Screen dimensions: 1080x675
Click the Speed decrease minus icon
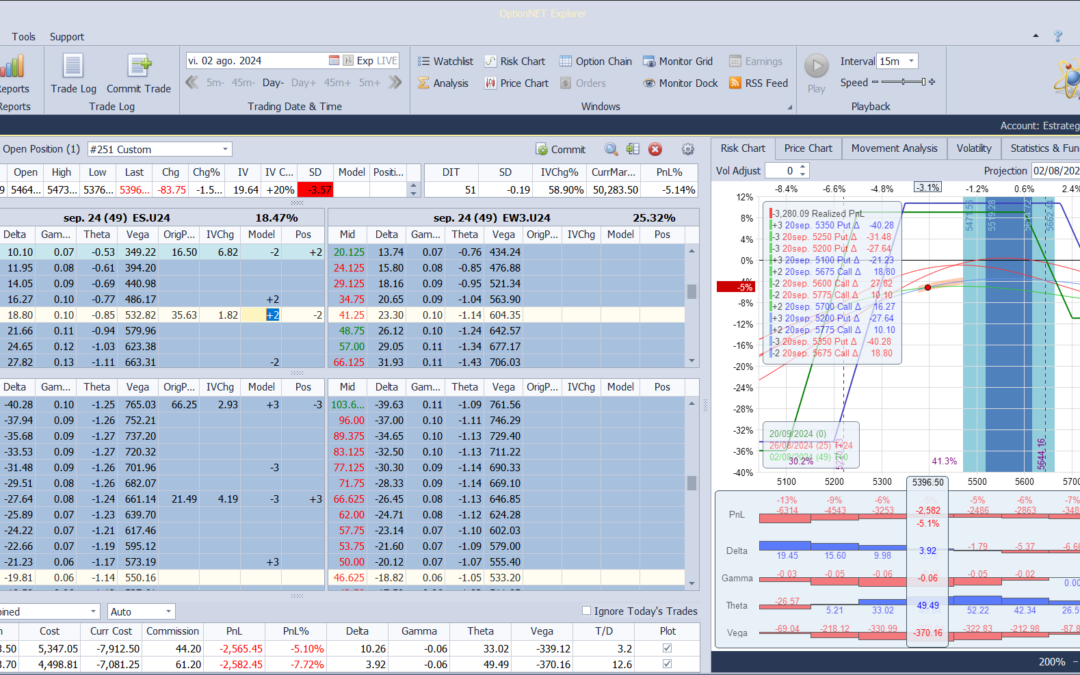(875, 82)
